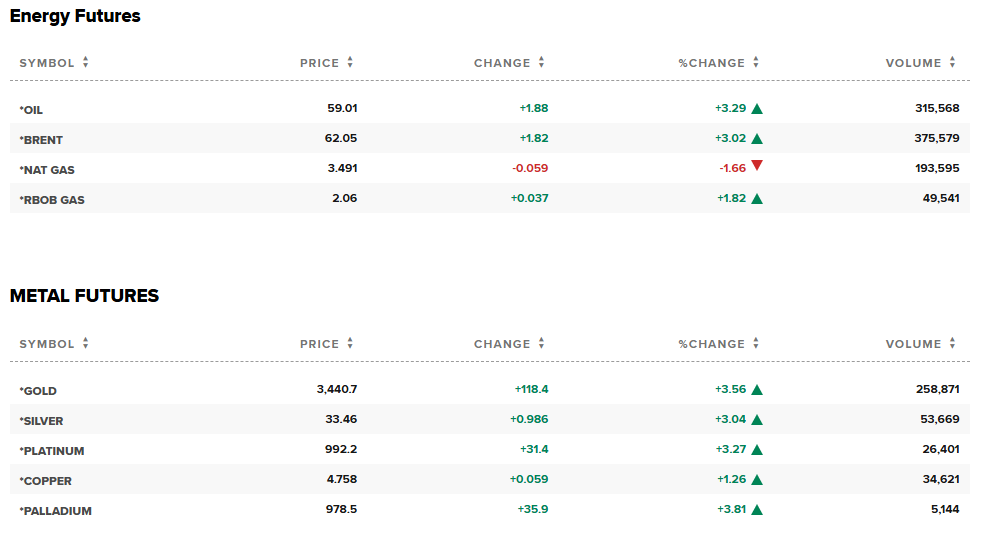The height and width of the screenshot is (533, 984).
Task: Open the GOLD futures quote
Action: tap(38, 391)
